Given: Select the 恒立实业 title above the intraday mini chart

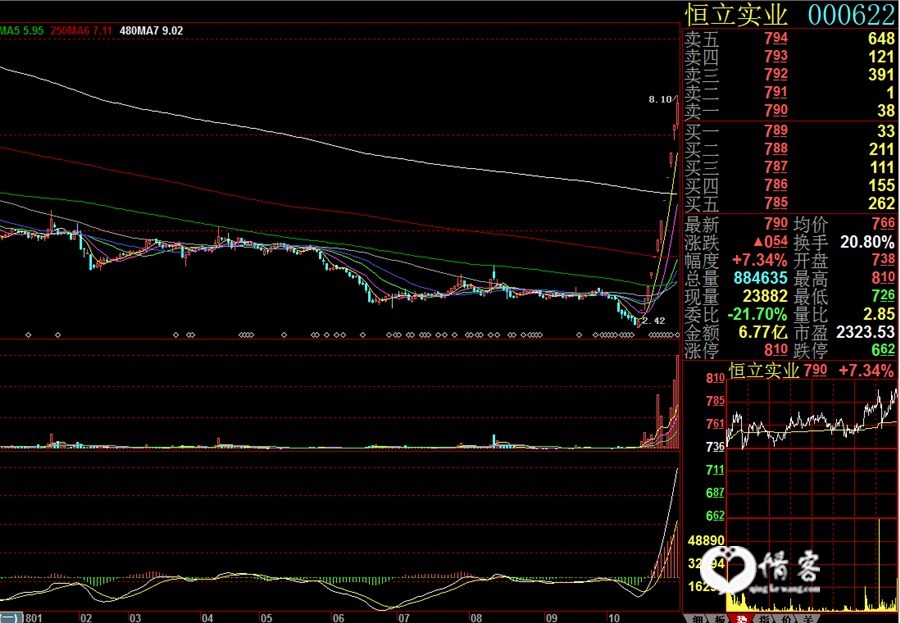Looking at the screenshot, I should [764, 370].
